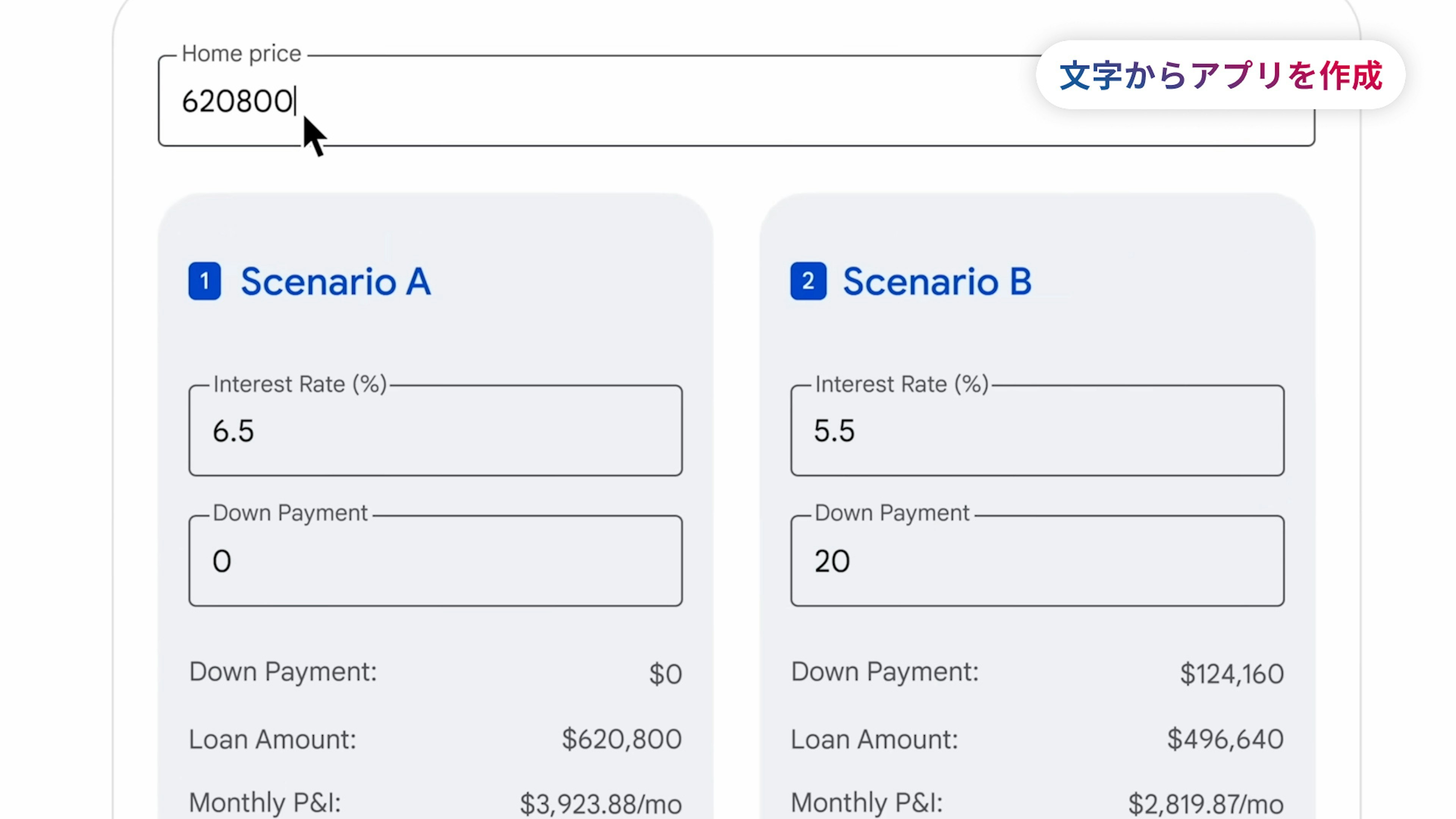The width and height of the screenshot is (1456, 819).
Task: Focus Scenario B Interest Rate field
Action: tap(1037, 431)
